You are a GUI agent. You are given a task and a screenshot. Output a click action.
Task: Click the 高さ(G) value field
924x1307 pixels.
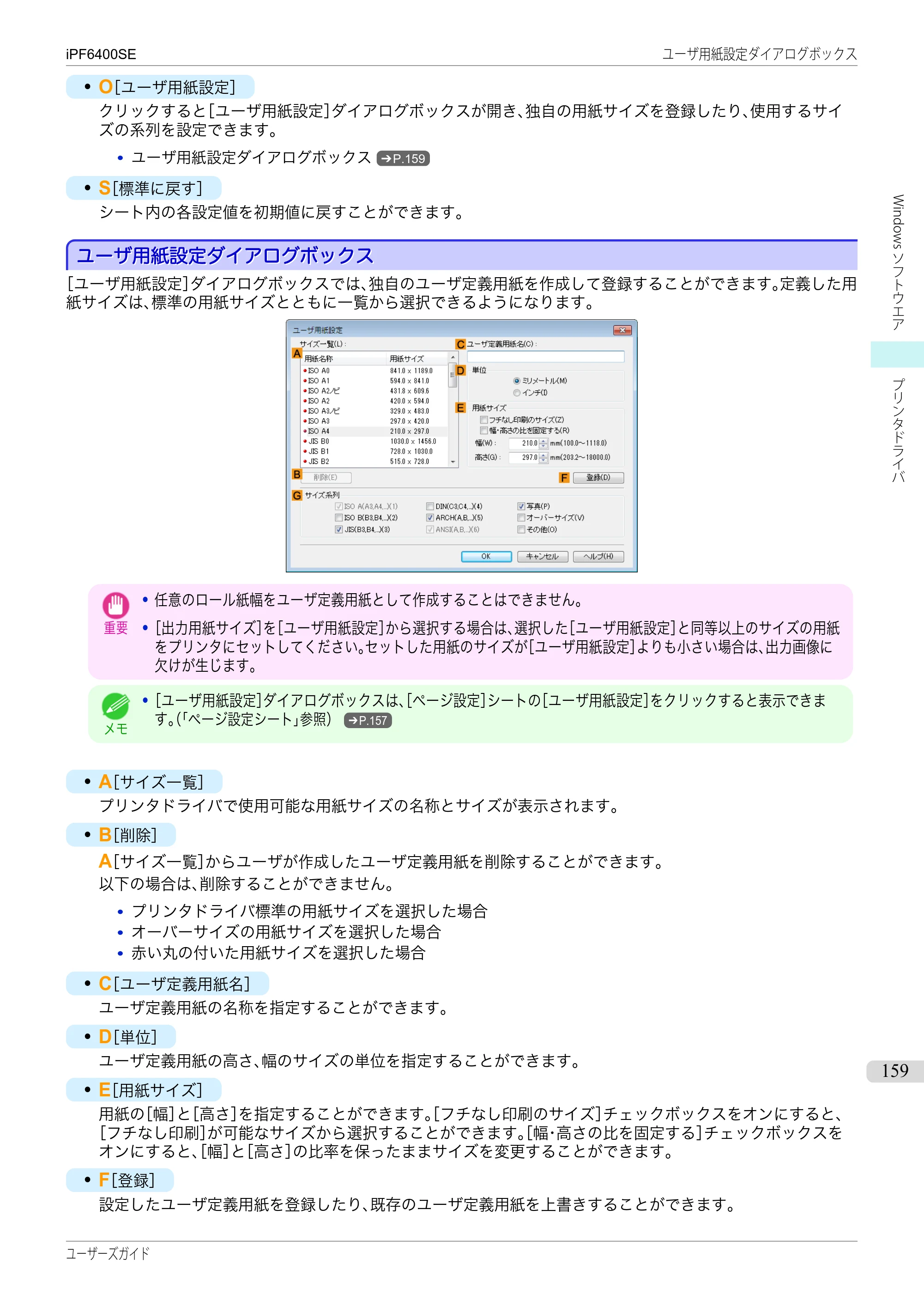[x=524, y=457]
